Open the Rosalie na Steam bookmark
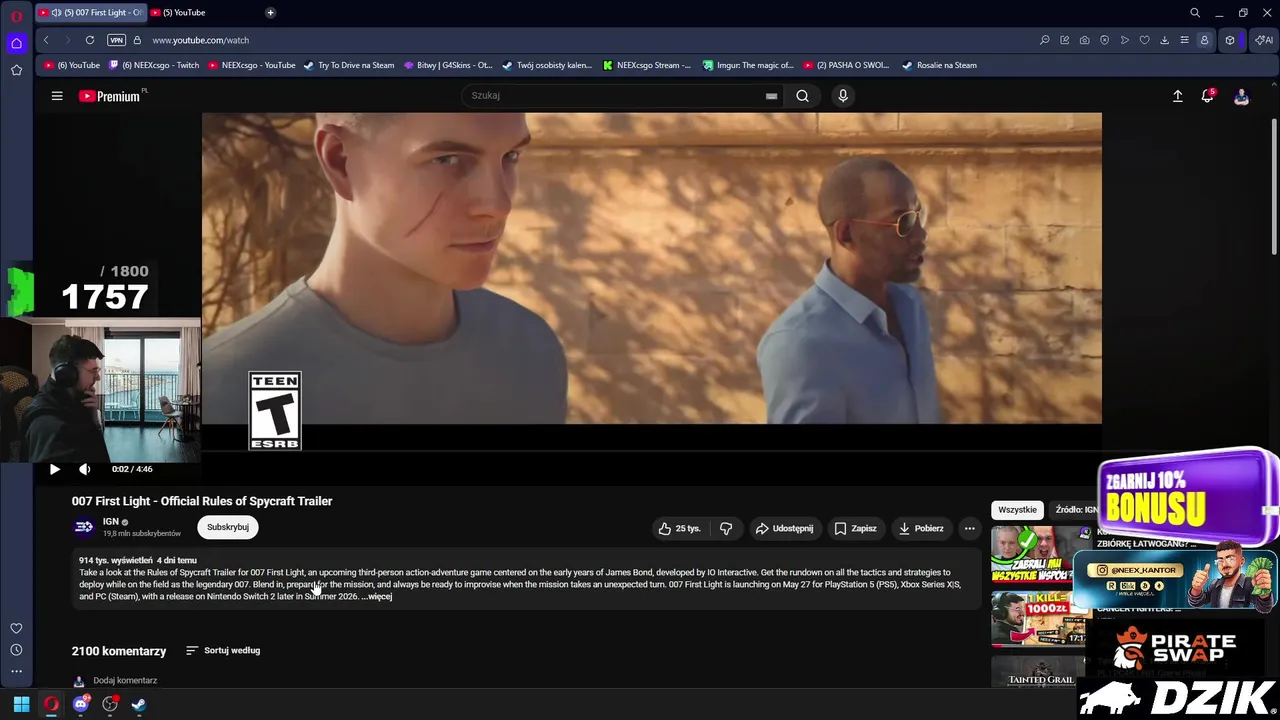Viewport: 1280px width, 720px height. point(939,65)
